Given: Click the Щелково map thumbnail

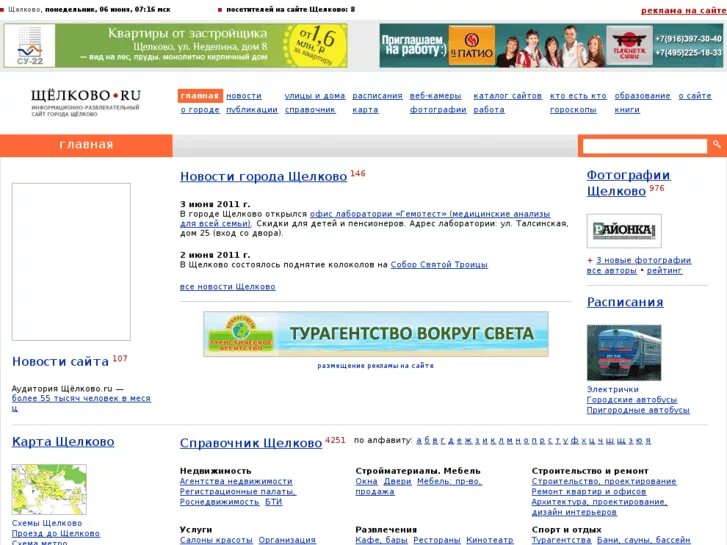Looking at the screenshot, I should (49, 489).
